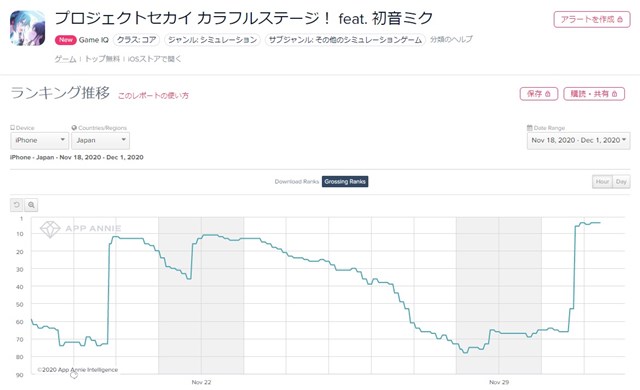Toggle chart granularity to Hour
The width and height of the screenshot is (640, 390).
(602, 182)
